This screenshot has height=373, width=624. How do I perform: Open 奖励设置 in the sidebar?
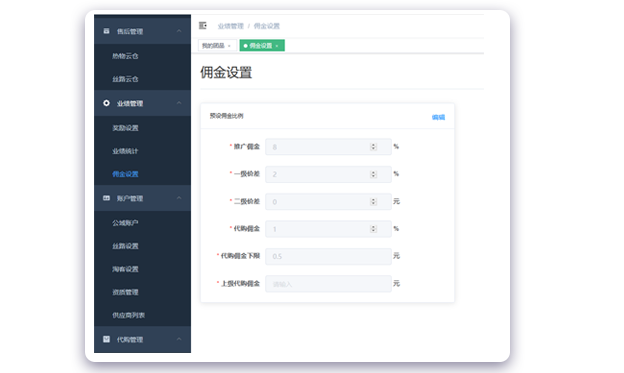pyautogui.click(x=125, y=128)
